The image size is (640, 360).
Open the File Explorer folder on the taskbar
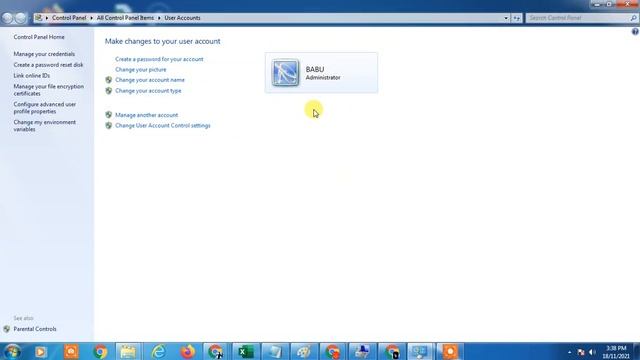[x=128, y=351]
